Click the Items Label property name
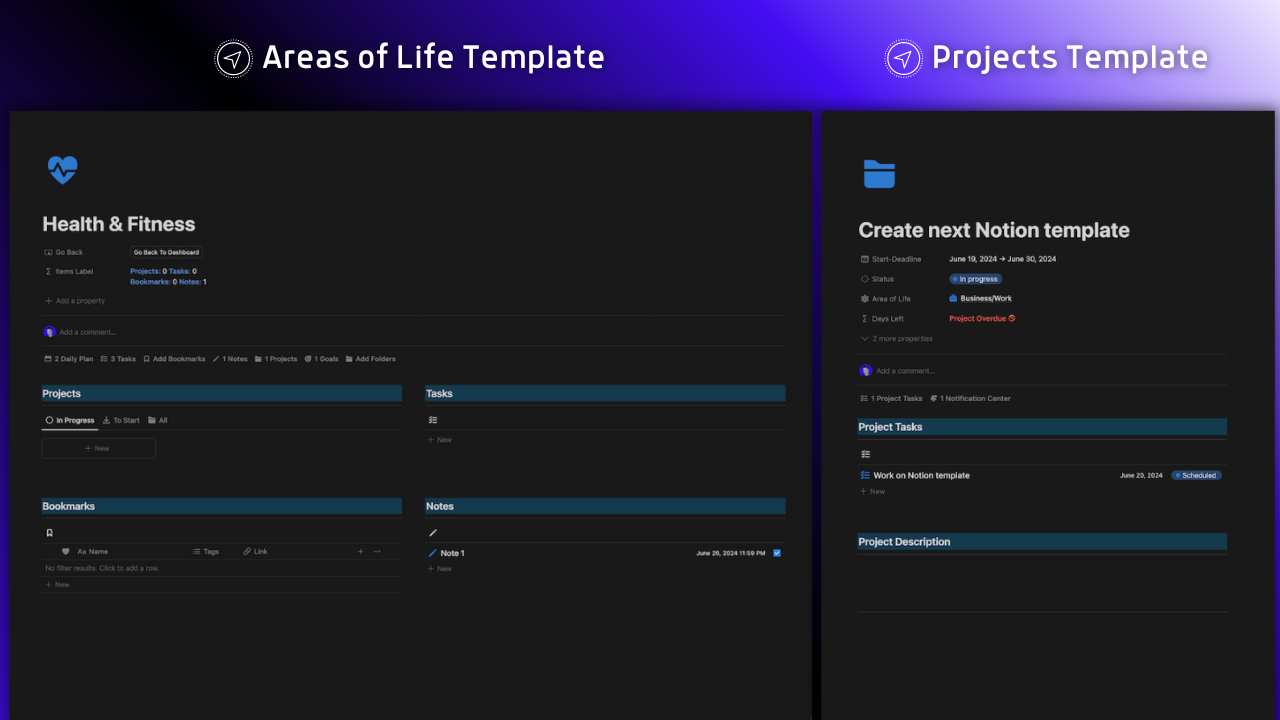Screen dimensions: 1280x720 click(74, 271)
